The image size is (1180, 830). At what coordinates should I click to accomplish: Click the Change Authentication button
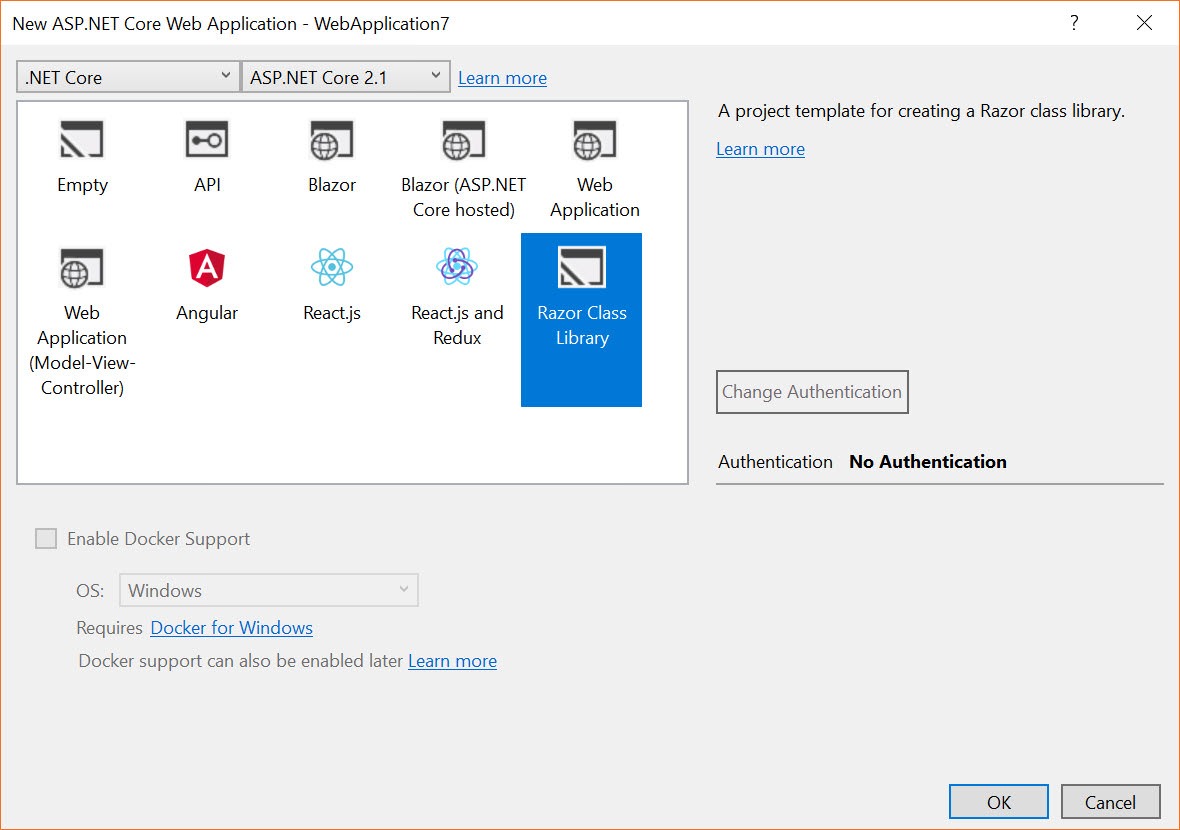pyautogui.click(x=812, y=392)
